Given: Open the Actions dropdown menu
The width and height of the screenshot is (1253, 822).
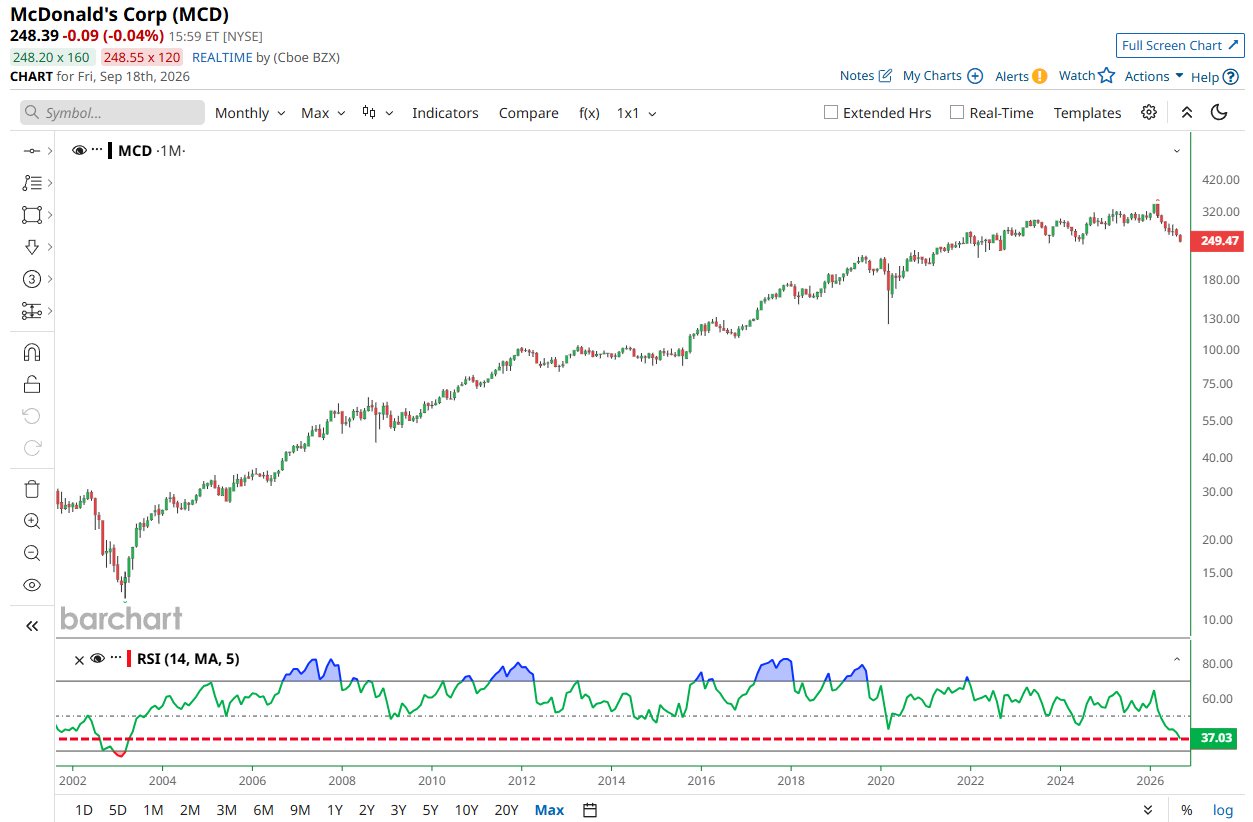Looking at the screenshot, I should pyautogui.click(x=1154, y=76).
